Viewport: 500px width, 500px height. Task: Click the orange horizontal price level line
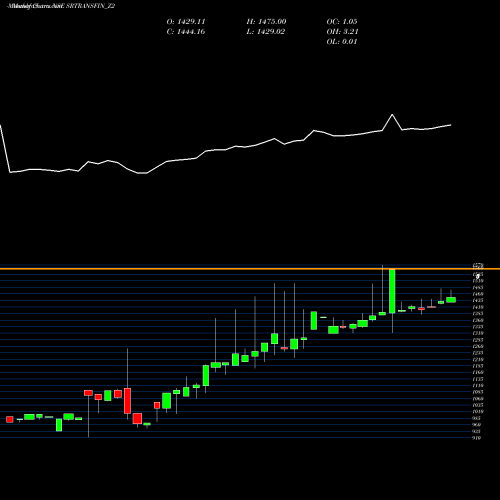250,269
